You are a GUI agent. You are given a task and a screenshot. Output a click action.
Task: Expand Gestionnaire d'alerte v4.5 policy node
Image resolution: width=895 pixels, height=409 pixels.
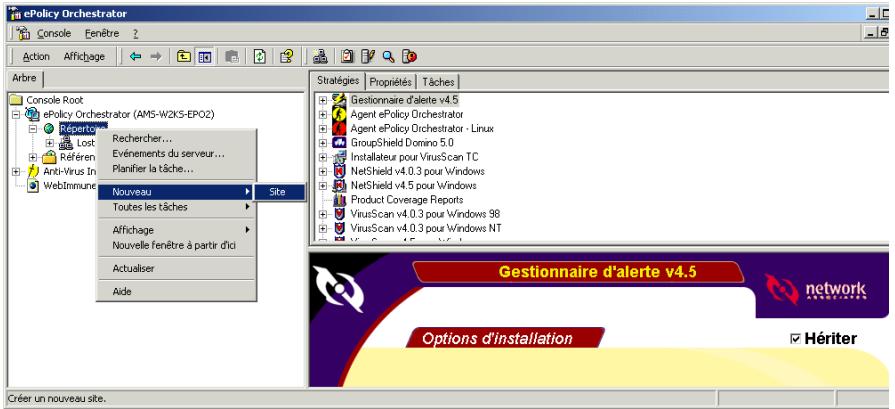click(x=323, y=100)
